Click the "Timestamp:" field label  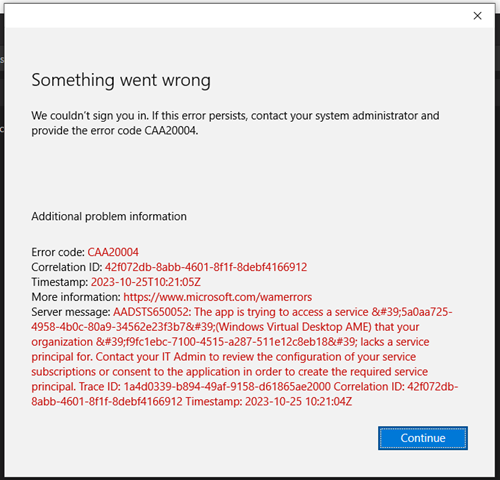[x=60, y=282]
